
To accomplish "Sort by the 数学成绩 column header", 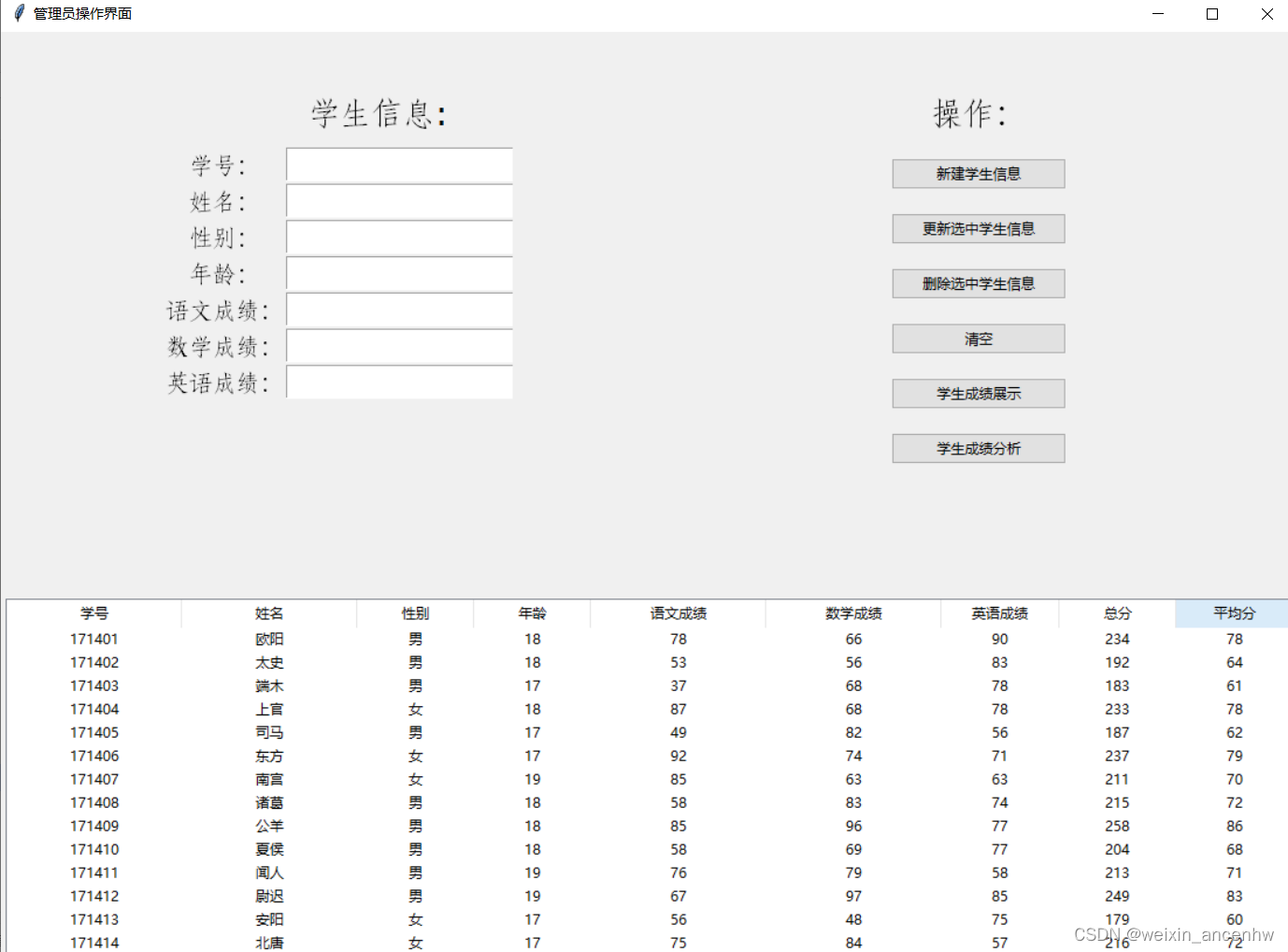I will [853, 613].
